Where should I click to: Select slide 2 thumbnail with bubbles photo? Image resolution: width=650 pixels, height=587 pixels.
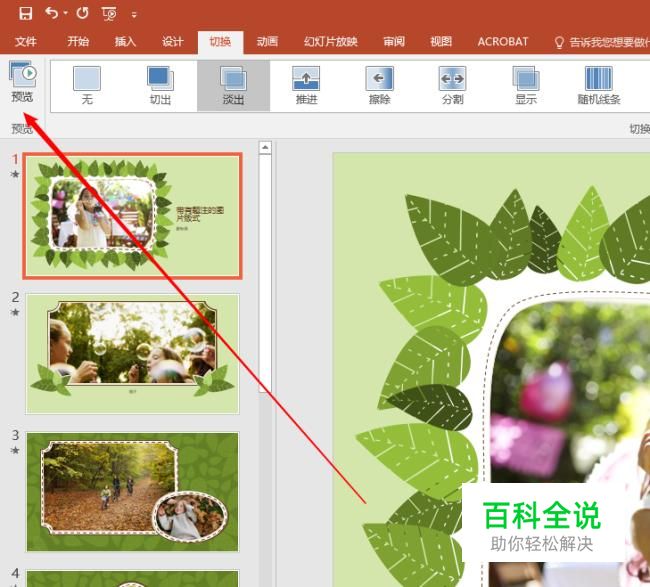(x=133, y=354)
